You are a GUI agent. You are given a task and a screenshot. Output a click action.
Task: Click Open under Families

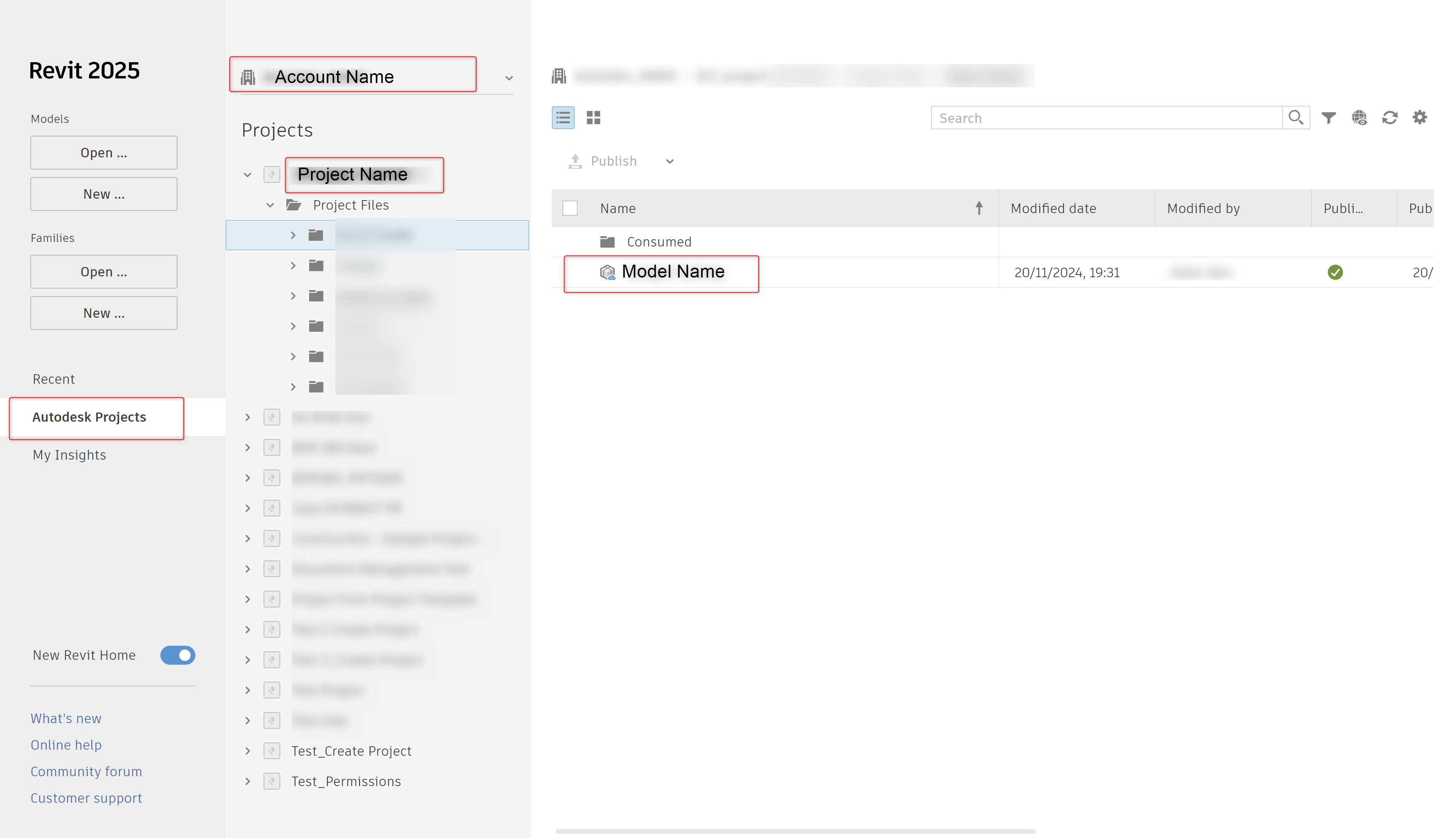click(104, 271)
